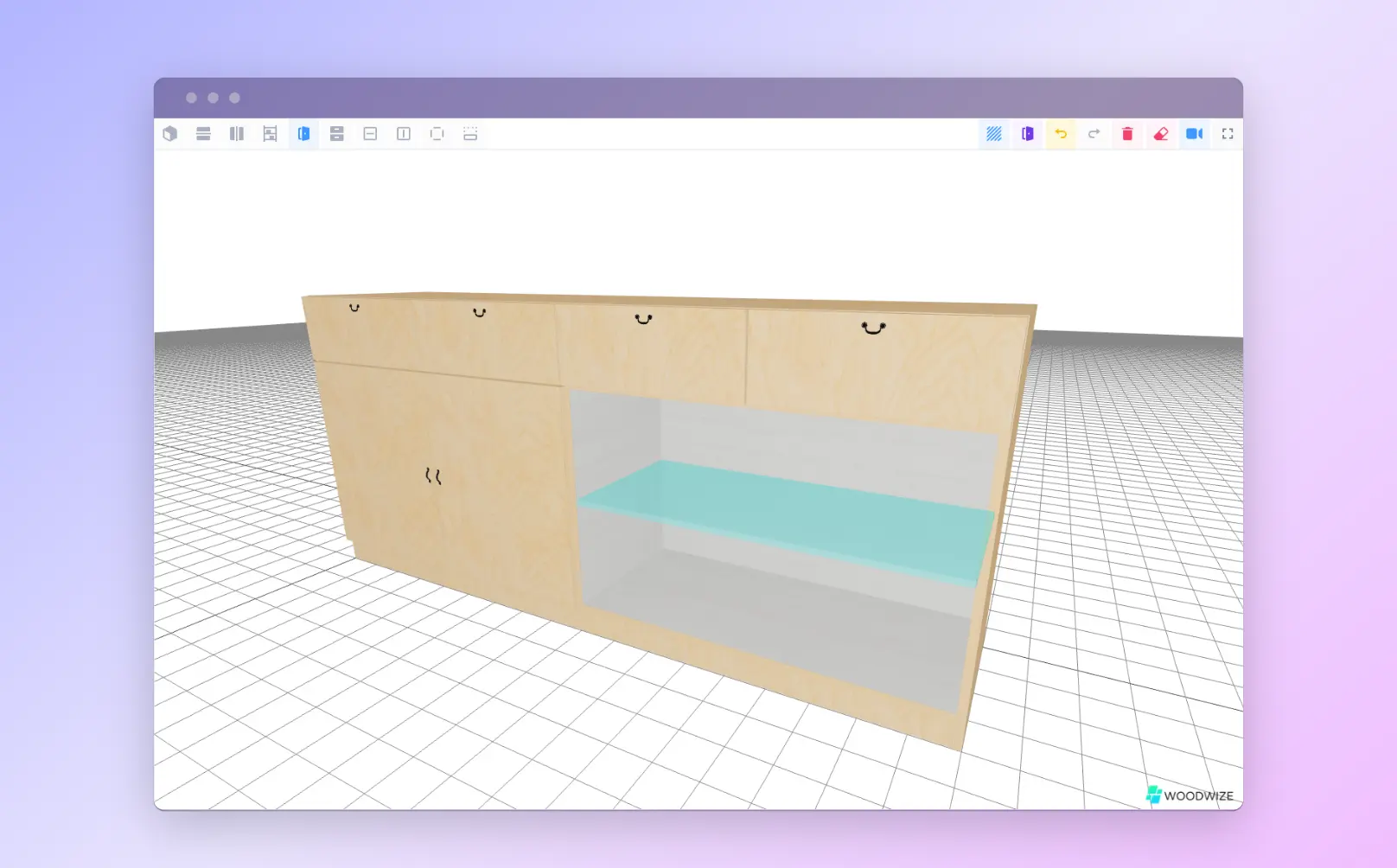Select the 3D cube view tool
Viewport: 1397px width, 868px height.
pos(169,134)
